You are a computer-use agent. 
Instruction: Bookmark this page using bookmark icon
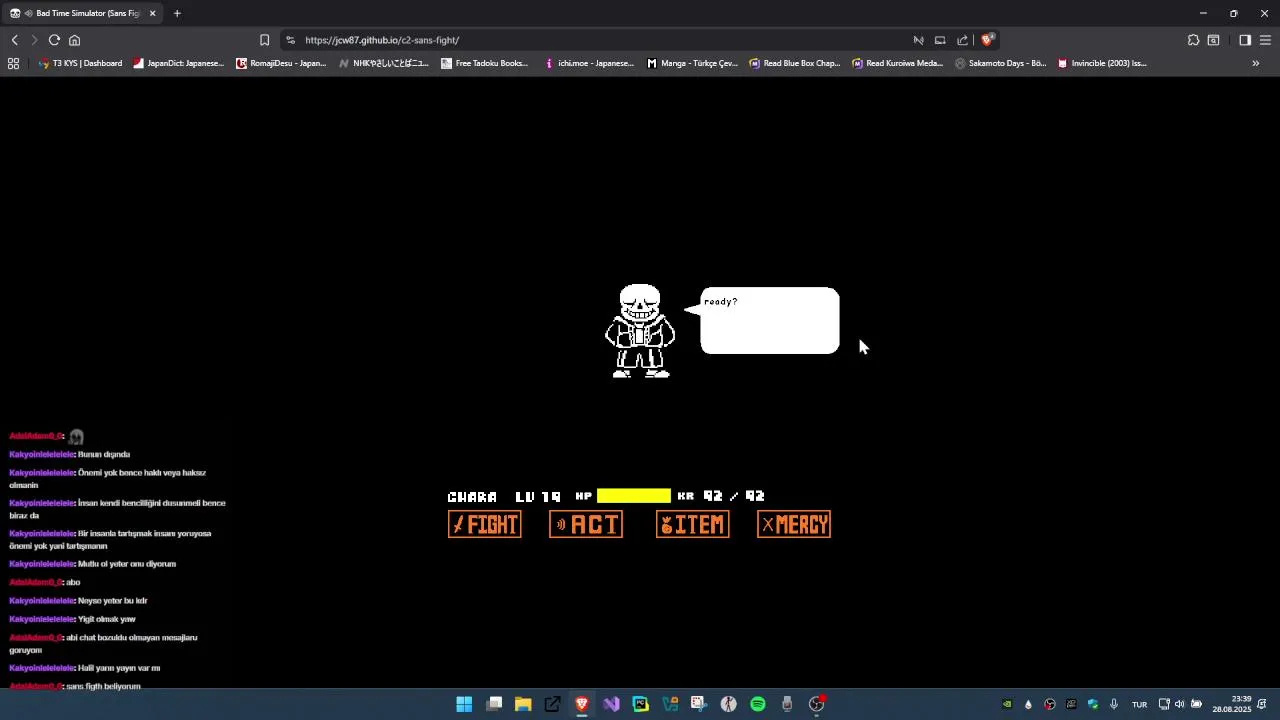pyautogui.click(x=264, y=40)
